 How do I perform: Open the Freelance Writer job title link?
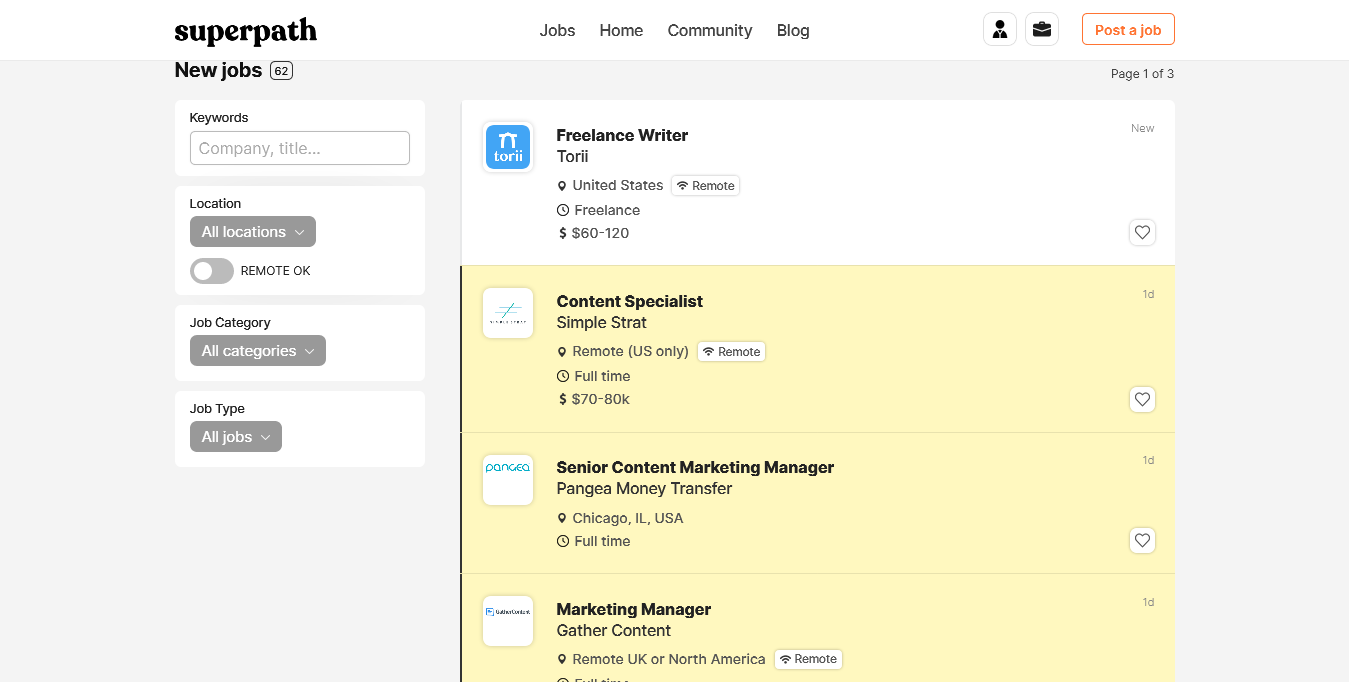(x=622, y=135)
